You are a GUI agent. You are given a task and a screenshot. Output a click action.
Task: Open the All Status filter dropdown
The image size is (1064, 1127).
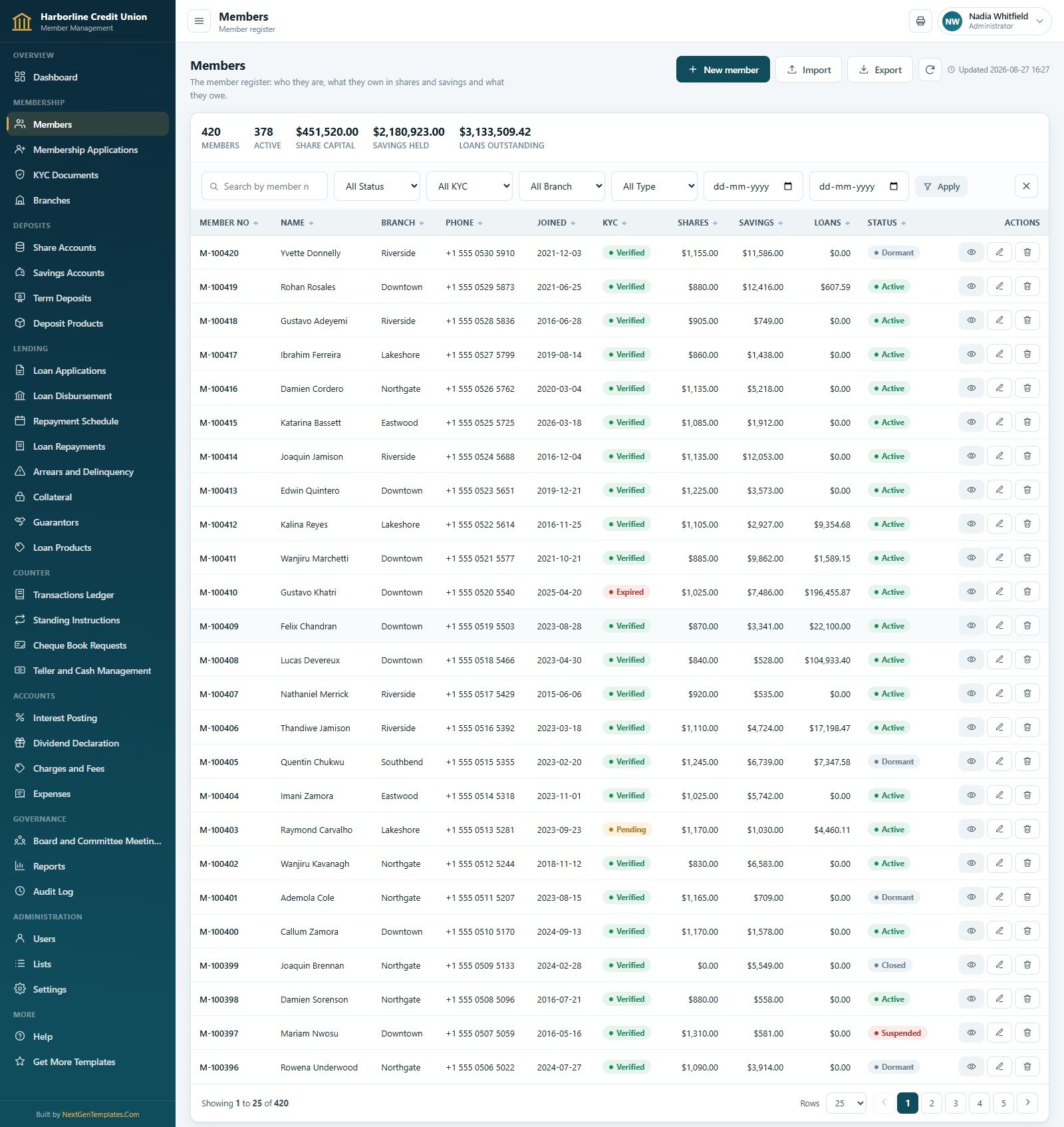coord(377,186)
